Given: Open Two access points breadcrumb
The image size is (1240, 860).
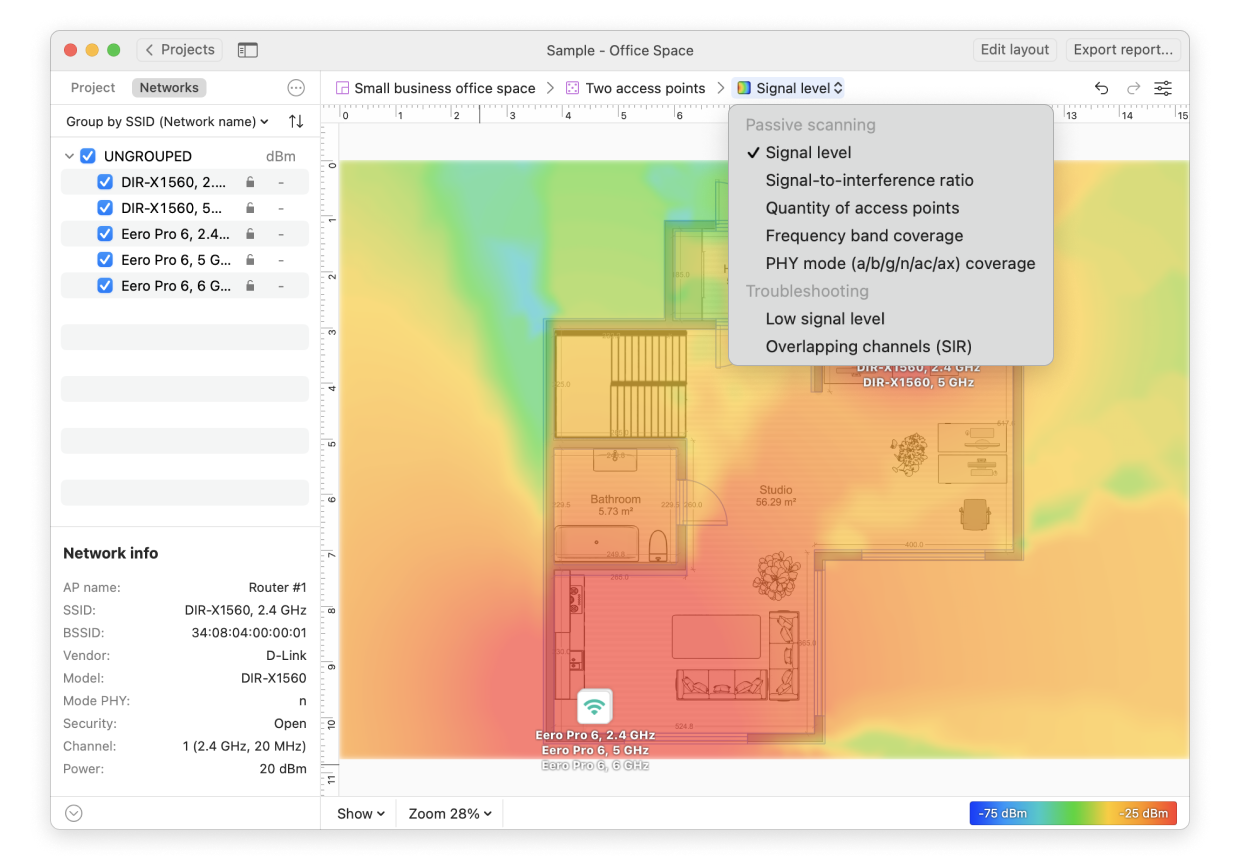Looking at the screenshot, I should click(646, 88).
